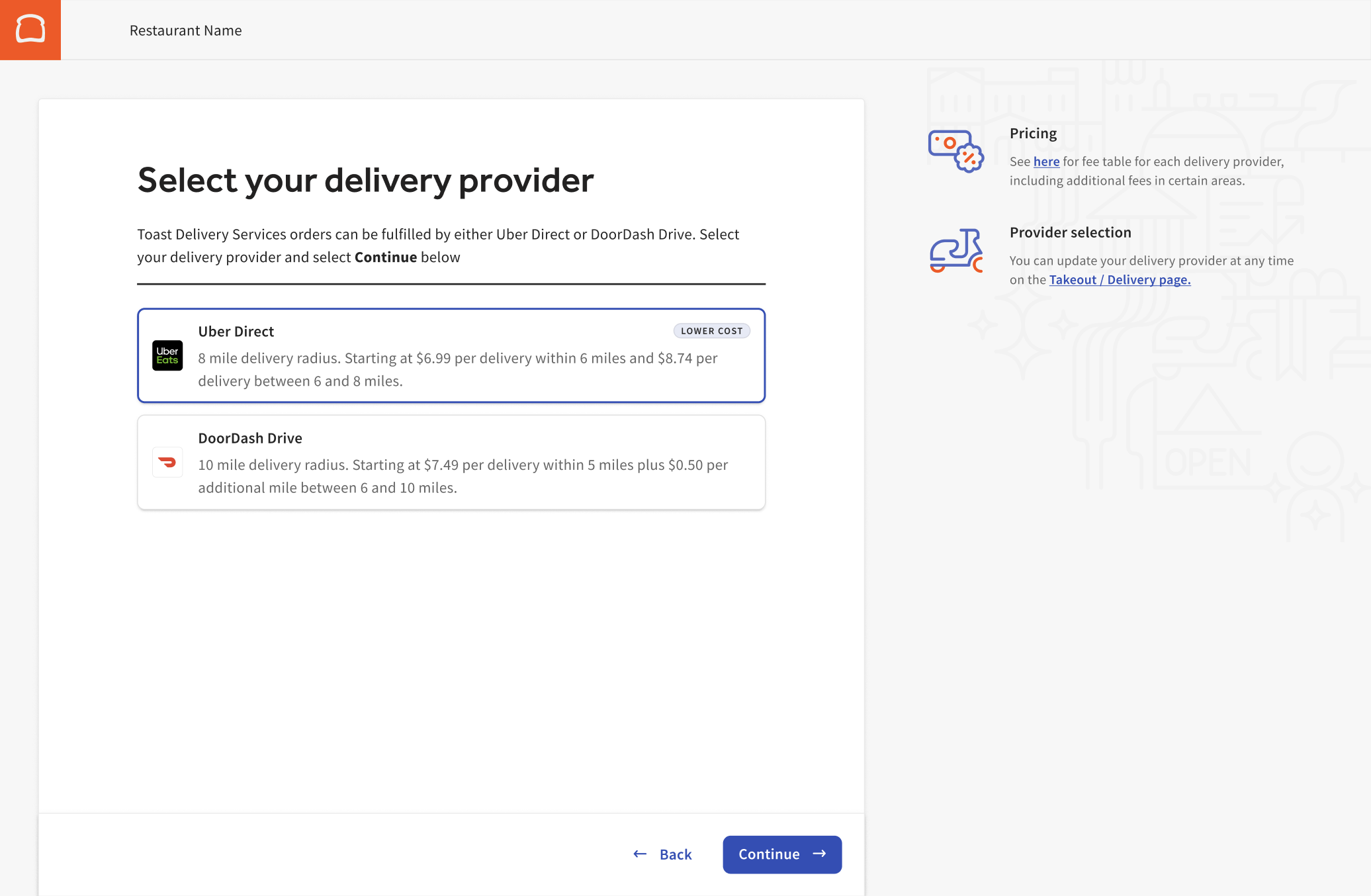The image size is (1371, 896).
Task: Expand the DoorDash Drive pricing details
Action: [x=451, y=476]
